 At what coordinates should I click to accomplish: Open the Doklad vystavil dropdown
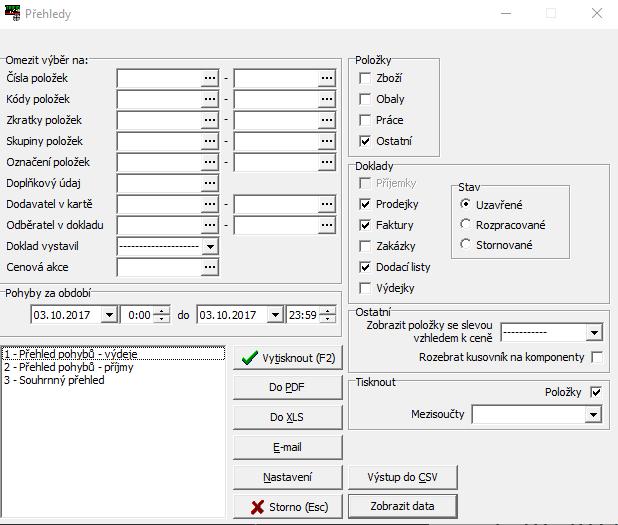pyautogui.click(x=210, y=247)
